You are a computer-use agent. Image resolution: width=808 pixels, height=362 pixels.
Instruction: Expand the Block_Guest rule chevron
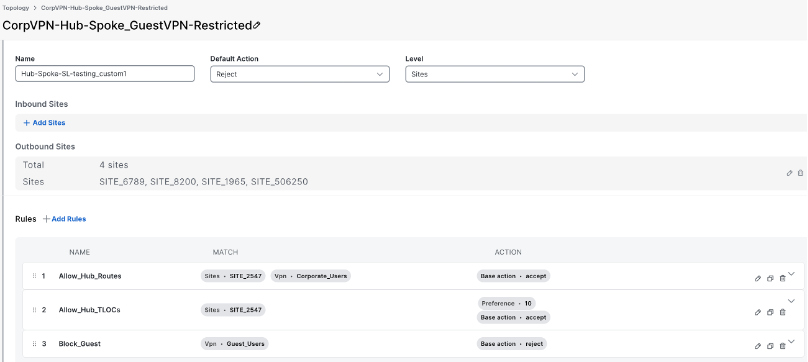tap(792, 341)
